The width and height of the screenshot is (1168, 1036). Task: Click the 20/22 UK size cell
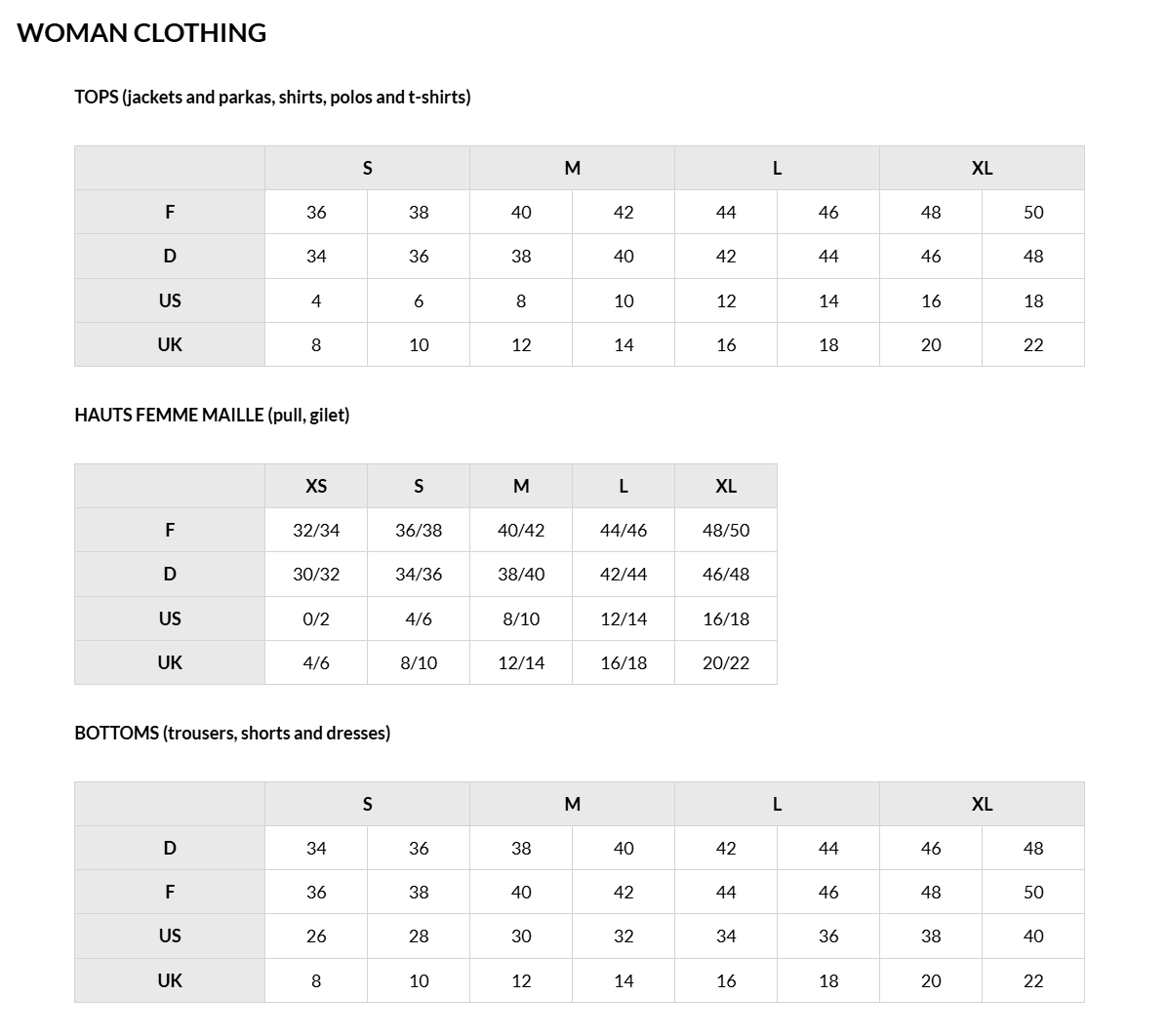click(x=726, y=662)
